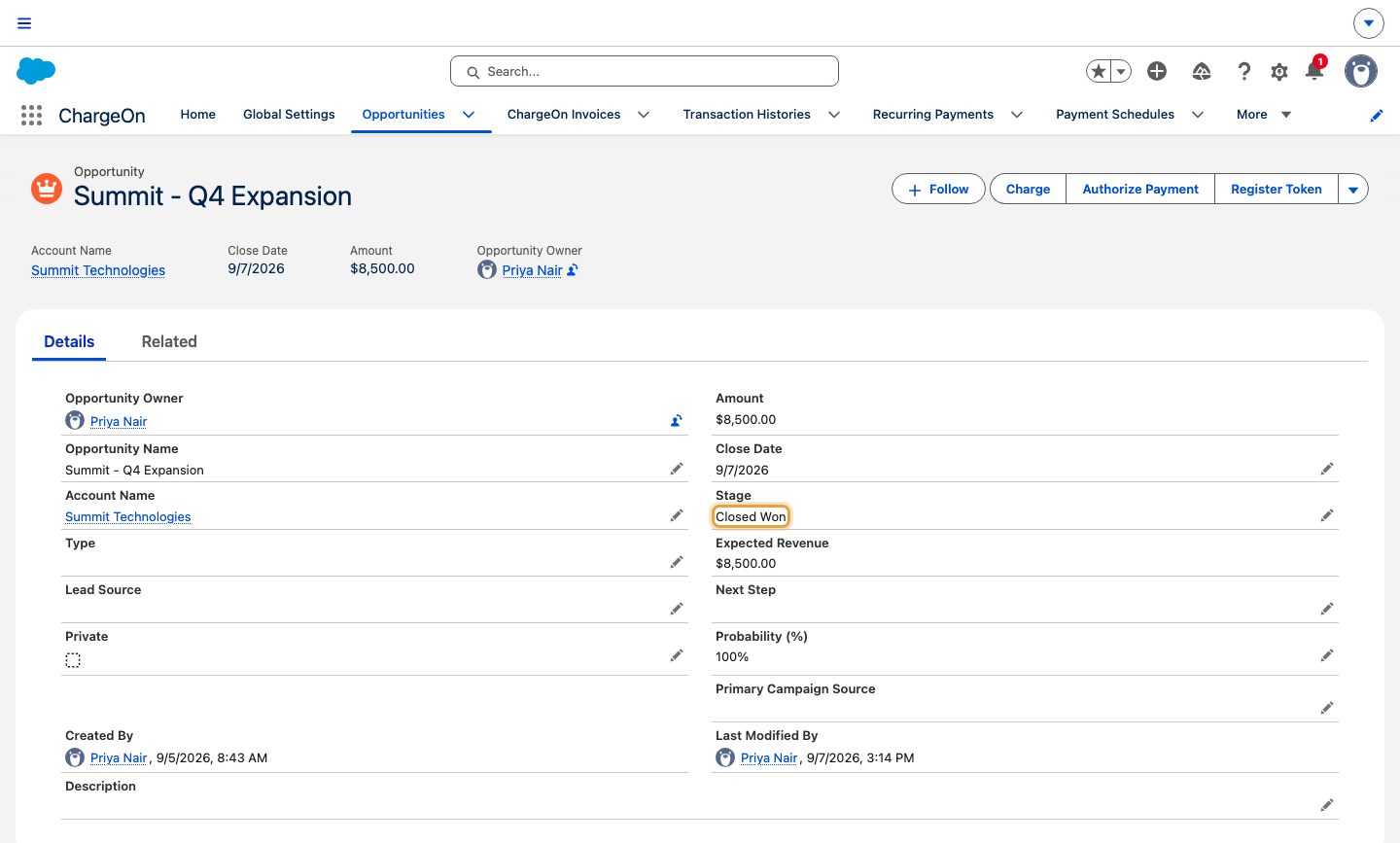This screenshot has width=1400, height=843.
Task: Open the Opportunities tab
Action: pos(403,115)
